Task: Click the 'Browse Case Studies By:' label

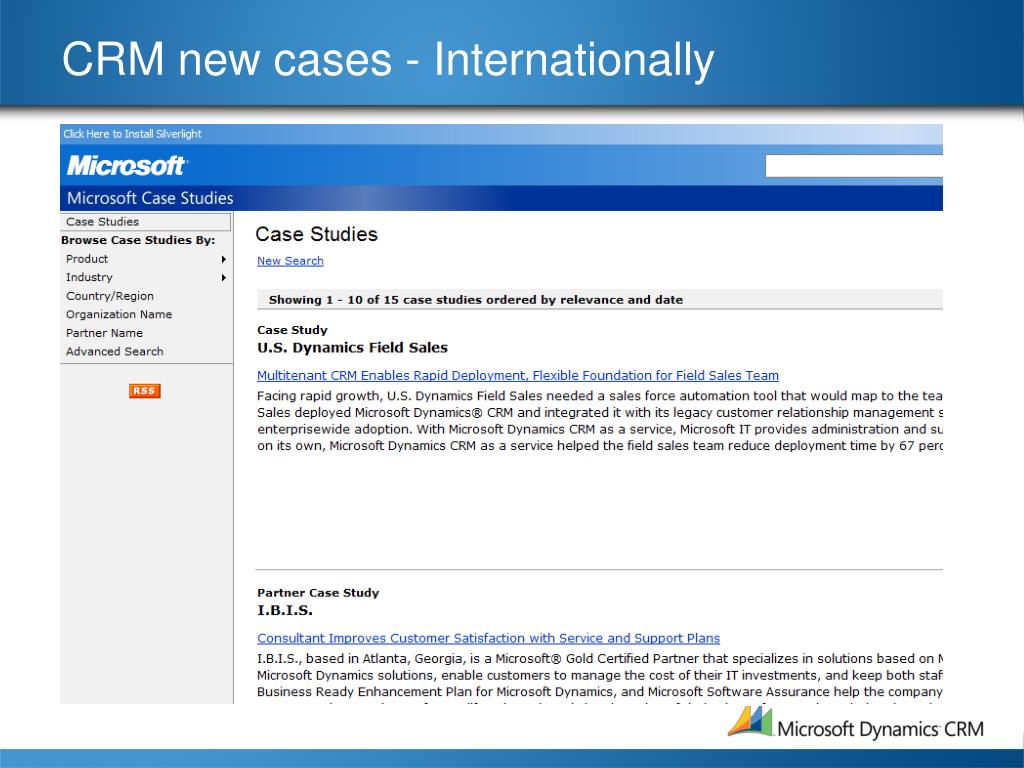Action: [138, 240]
